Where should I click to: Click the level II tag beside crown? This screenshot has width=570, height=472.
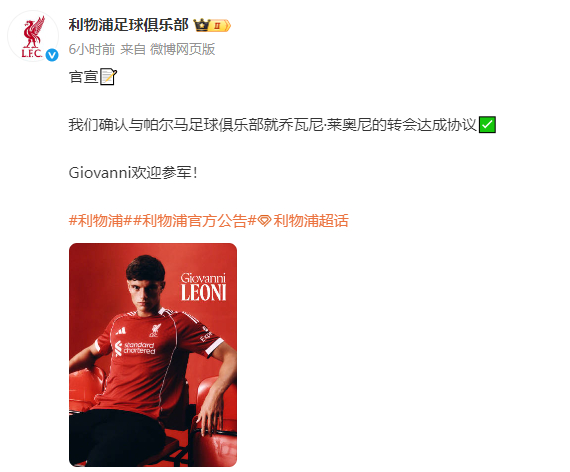220,25
